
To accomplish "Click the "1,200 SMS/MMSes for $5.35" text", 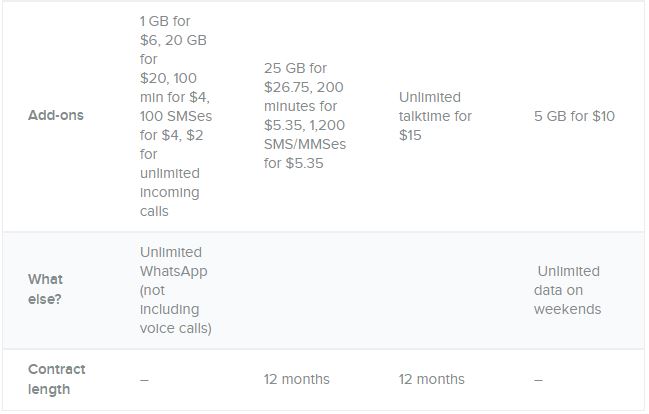I will tap(307, 153).
